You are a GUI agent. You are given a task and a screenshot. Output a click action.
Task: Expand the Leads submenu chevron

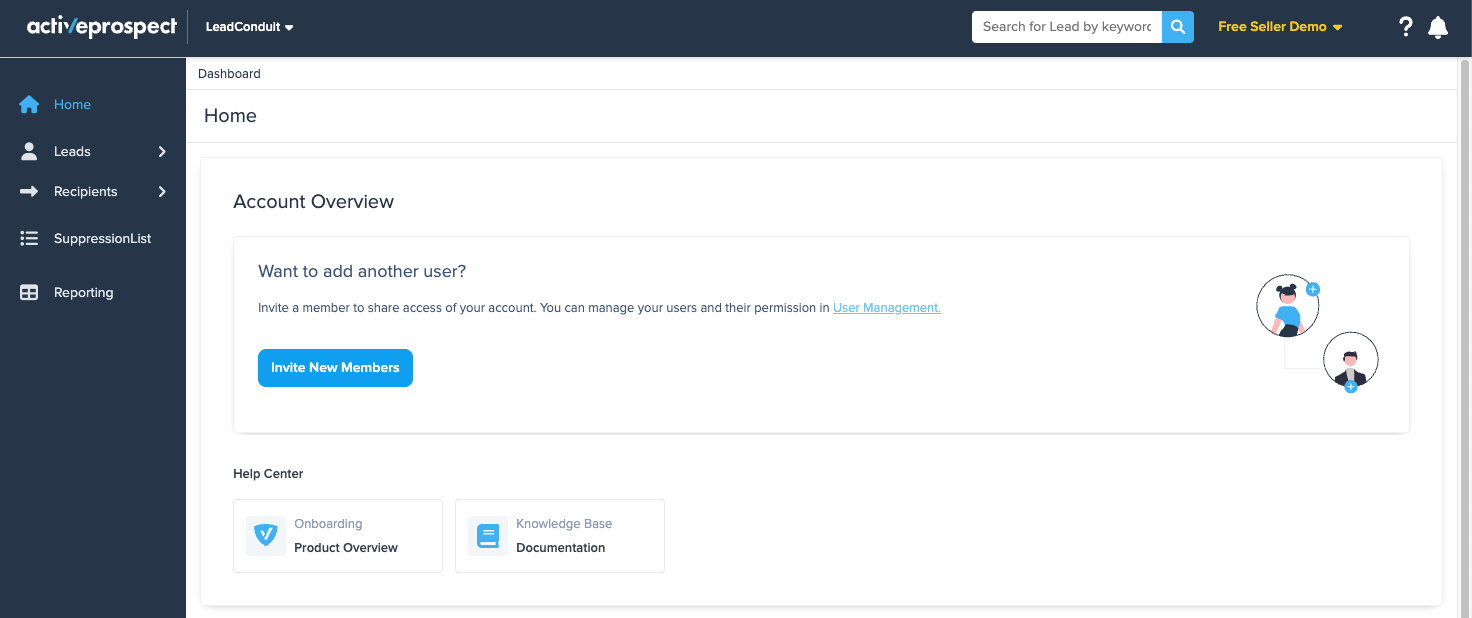162,152
